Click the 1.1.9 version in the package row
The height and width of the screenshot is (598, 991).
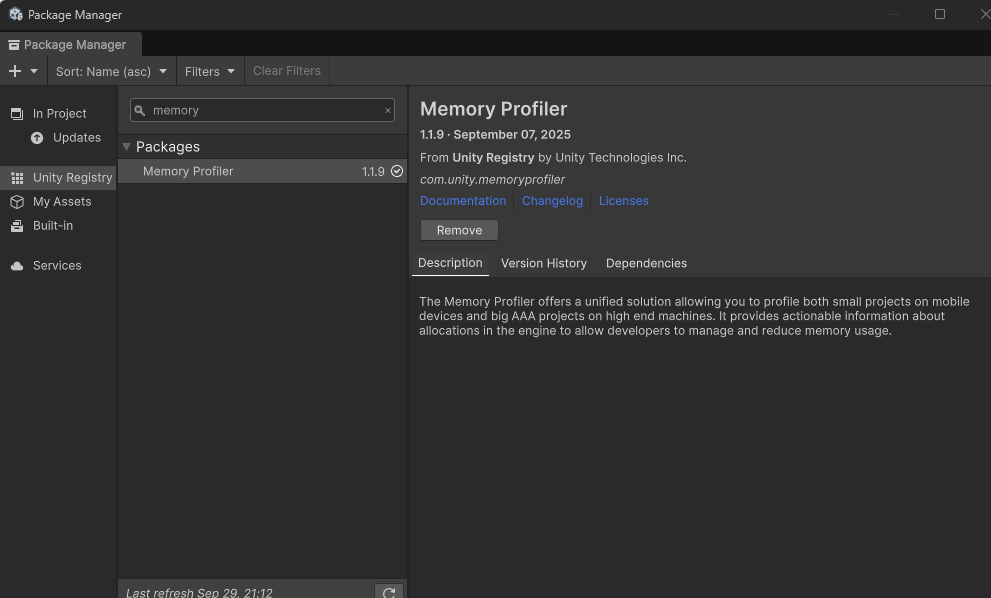click(x=373, y=171)
